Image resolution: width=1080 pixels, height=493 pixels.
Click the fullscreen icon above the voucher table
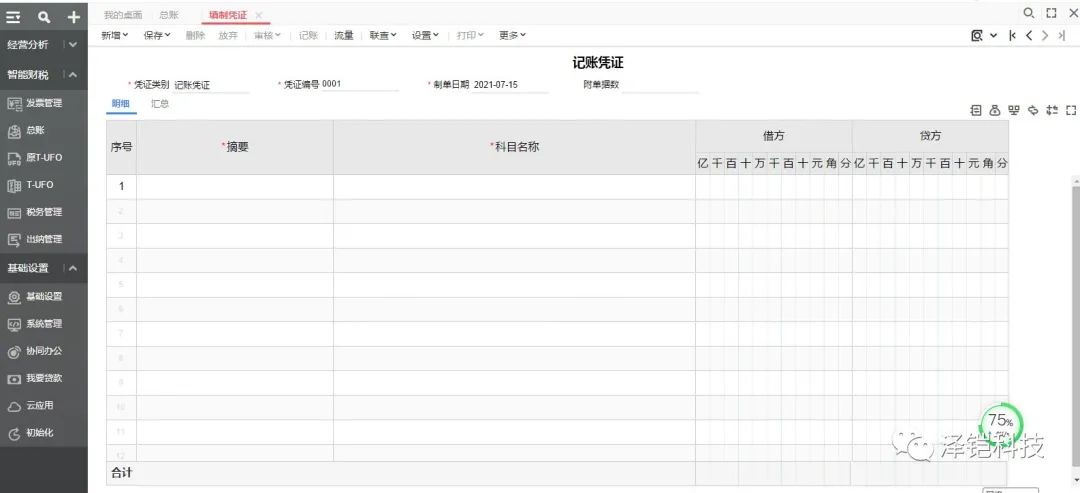tap(1071, 110)
